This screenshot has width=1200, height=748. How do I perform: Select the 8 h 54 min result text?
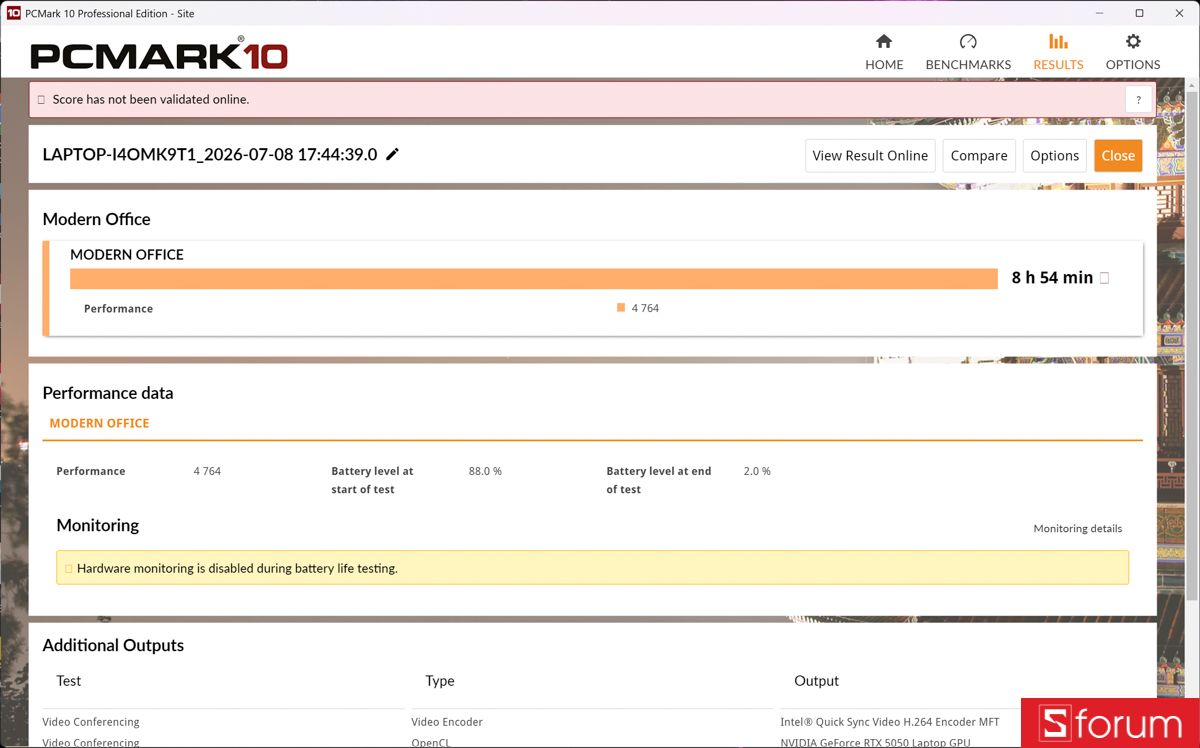click(x=1052, y=278)
